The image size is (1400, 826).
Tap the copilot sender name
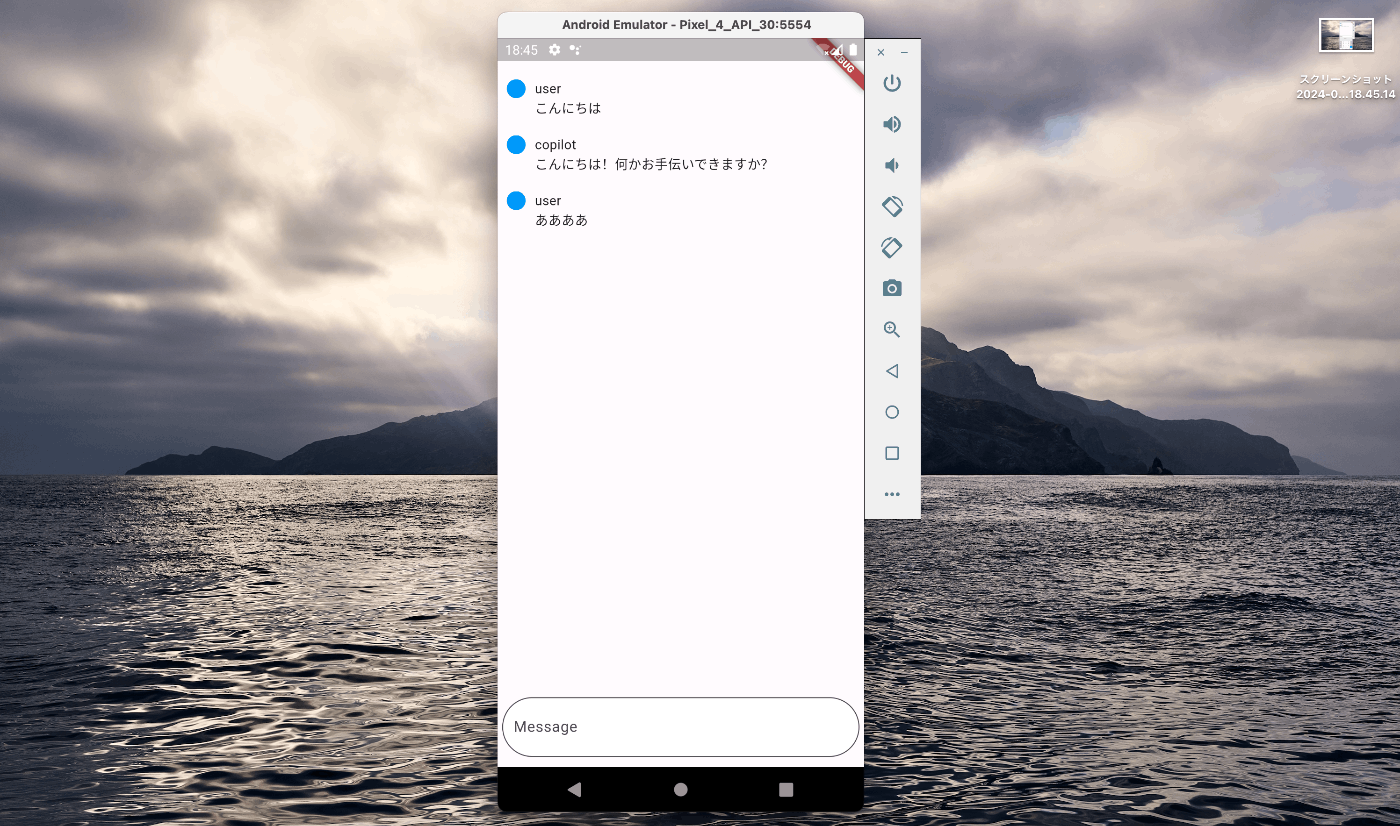click(556, 145)
